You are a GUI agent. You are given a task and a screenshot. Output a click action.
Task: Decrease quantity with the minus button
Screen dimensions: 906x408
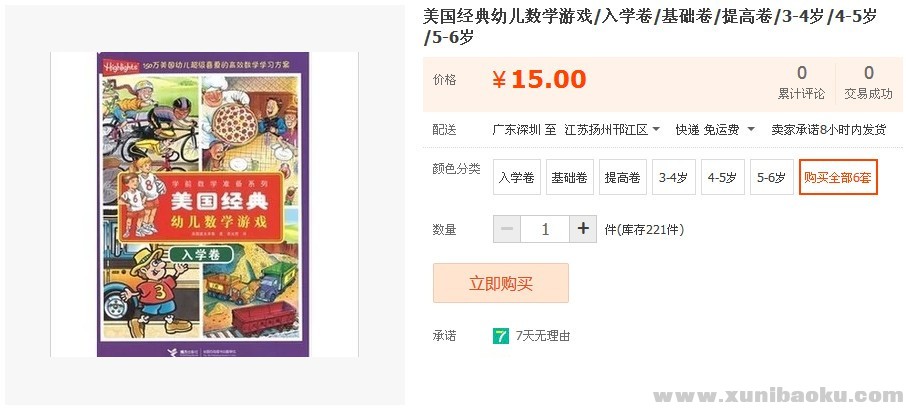pos(507,229)
